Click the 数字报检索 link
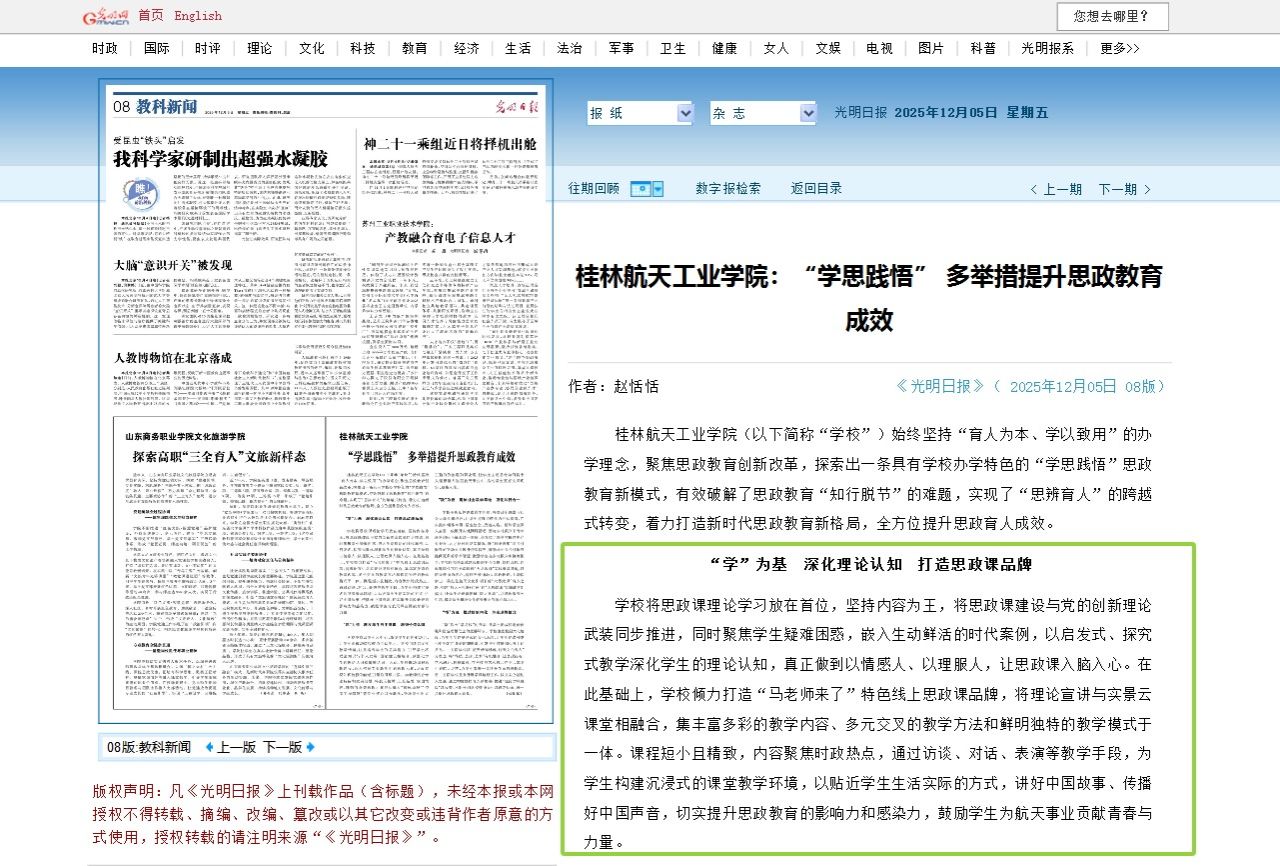This screenshot has width=1280, height=866. pyautogui.click(x=728, y=188)
